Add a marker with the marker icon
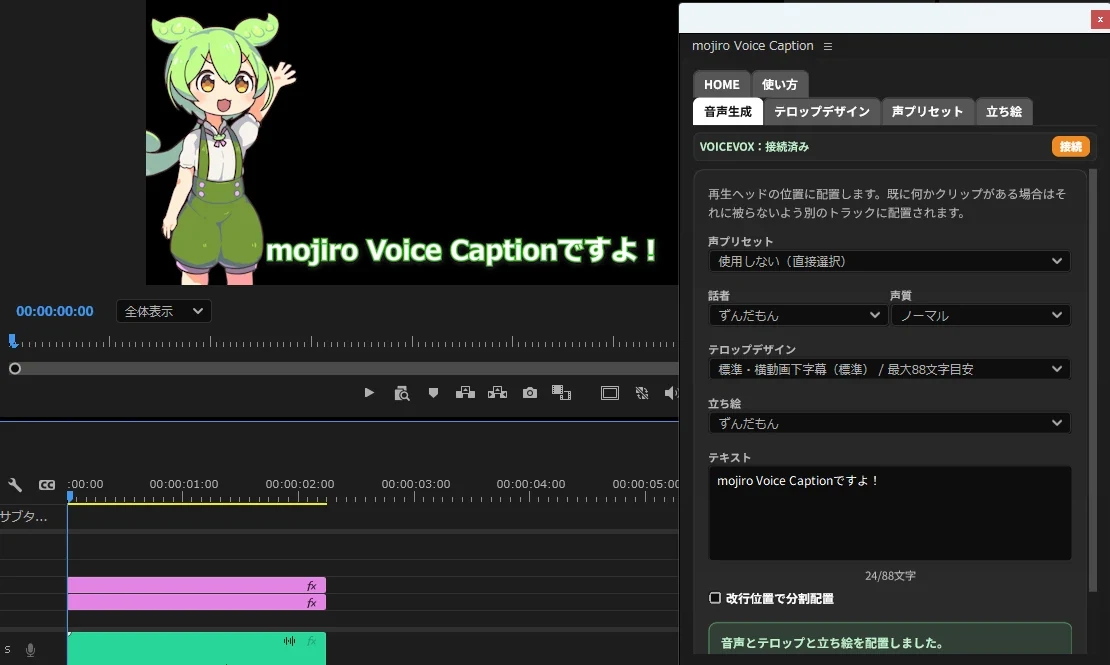Screen dimensions: 1110x665 pyautogui.click(x=433, y=392)
